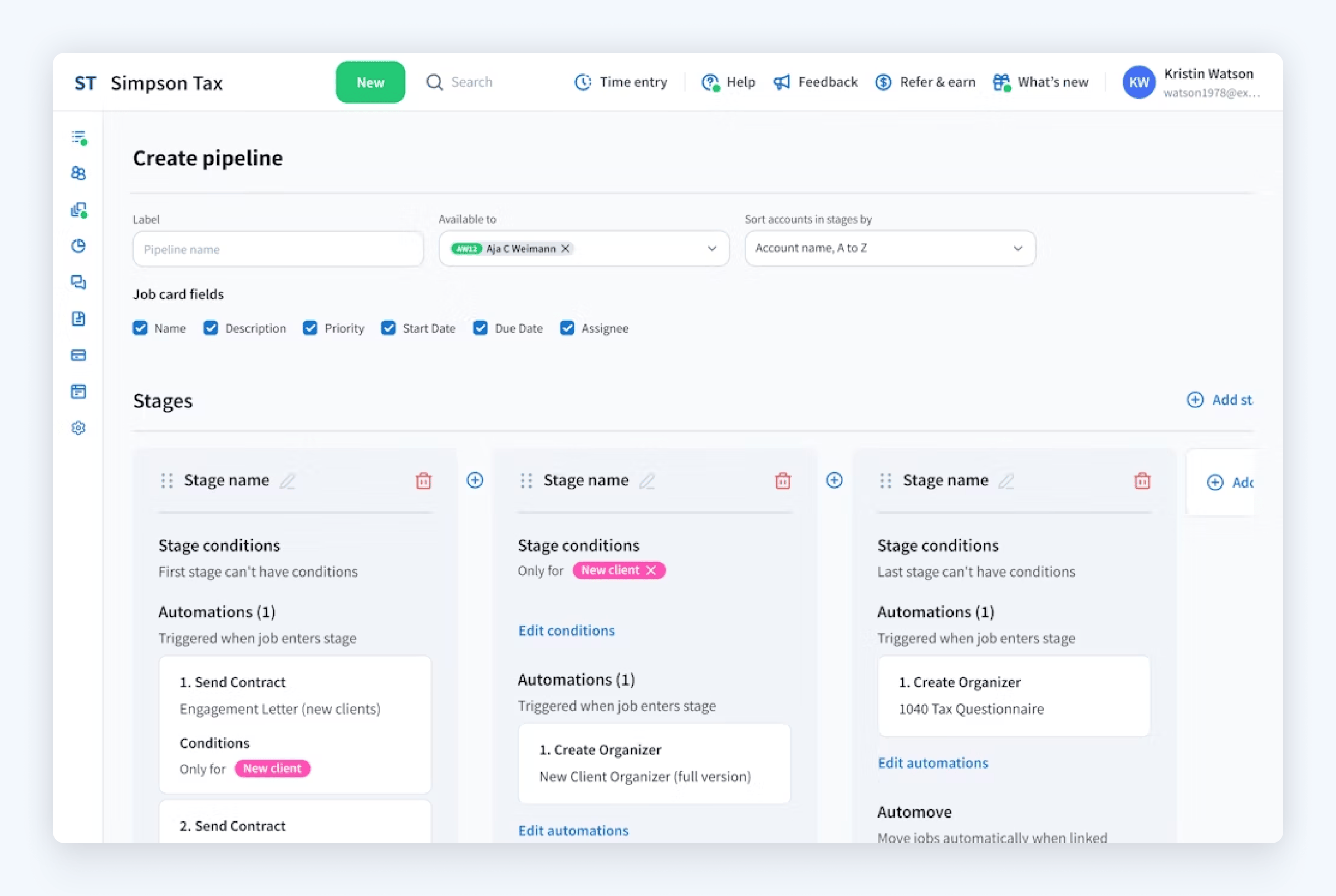The width and height of the screenshot is (1336, 896).
Task: Click Edit automations in second stage
Action: [x=573, y=830]
